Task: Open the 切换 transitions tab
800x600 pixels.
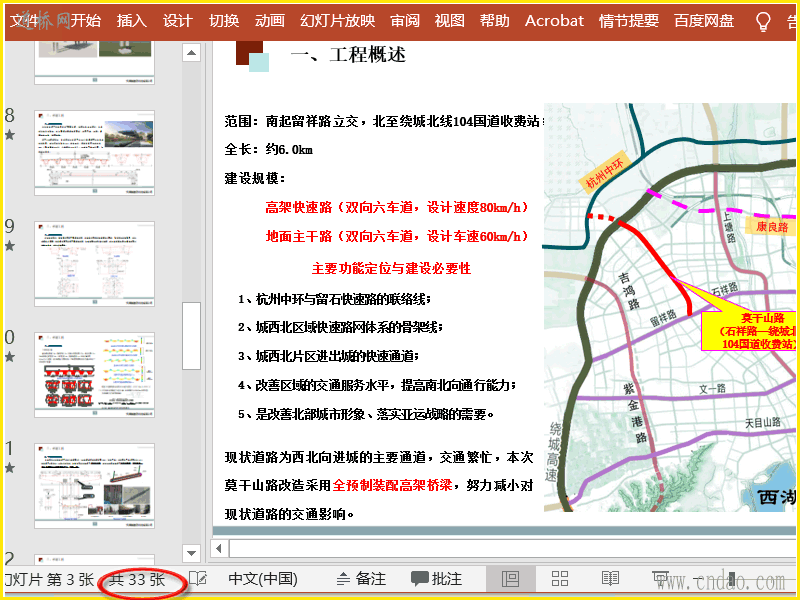Action: [224, 20]
